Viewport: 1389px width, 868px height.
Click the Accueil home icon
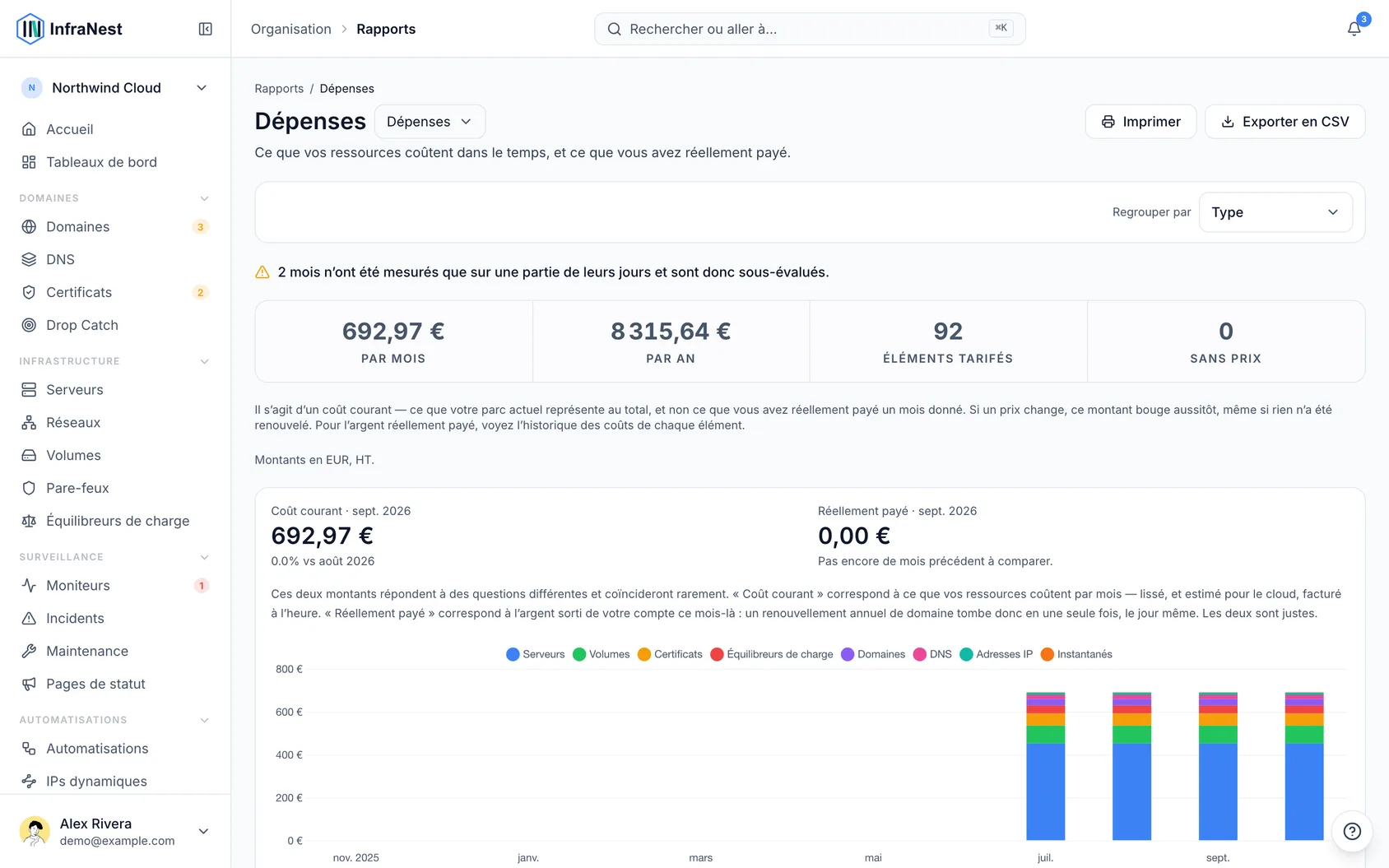point(29,129)
